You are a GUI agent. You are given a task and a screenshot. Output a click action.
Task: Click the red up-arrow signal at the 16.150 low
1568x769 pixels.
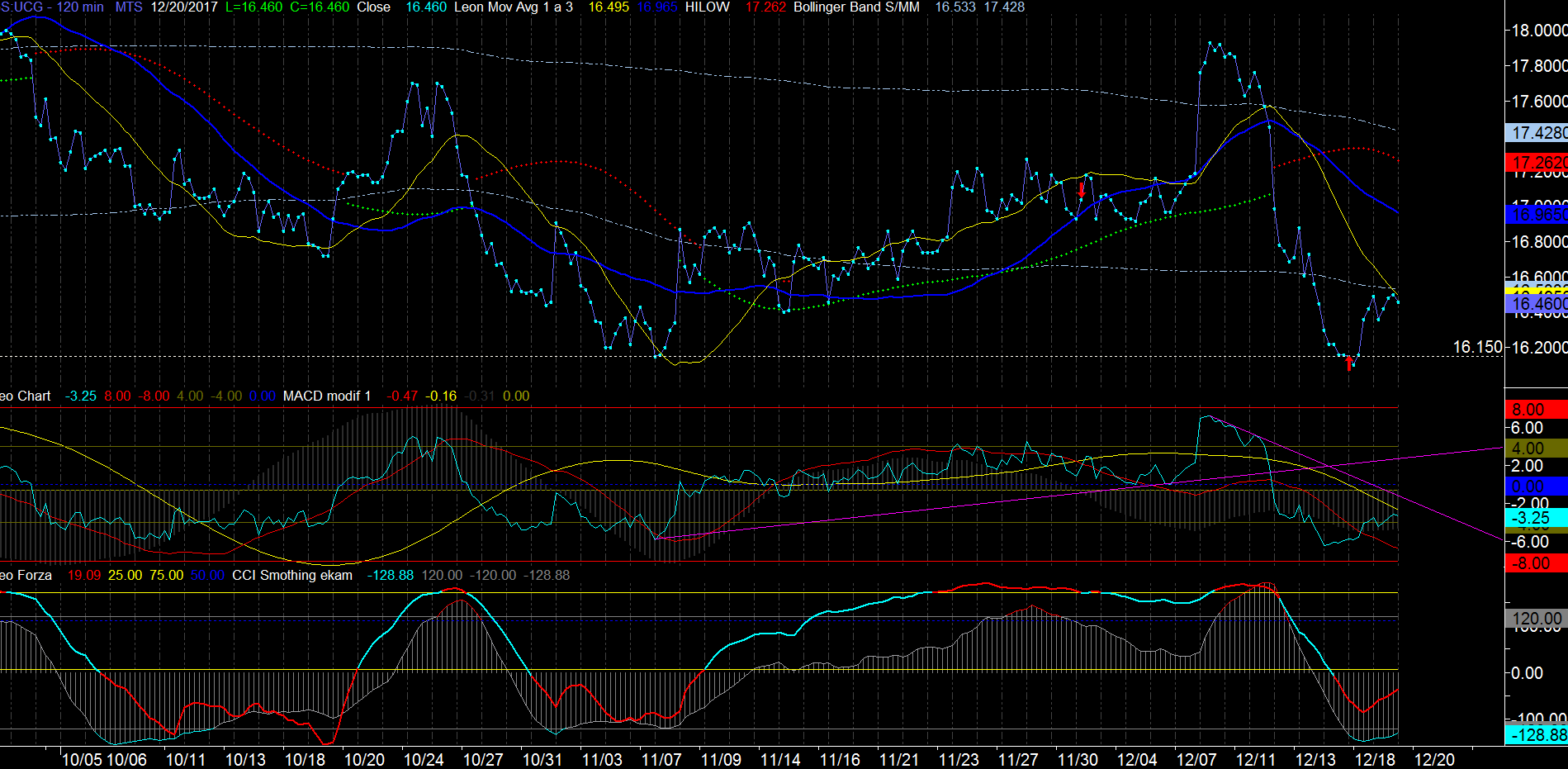click(x=1349, y=363)
